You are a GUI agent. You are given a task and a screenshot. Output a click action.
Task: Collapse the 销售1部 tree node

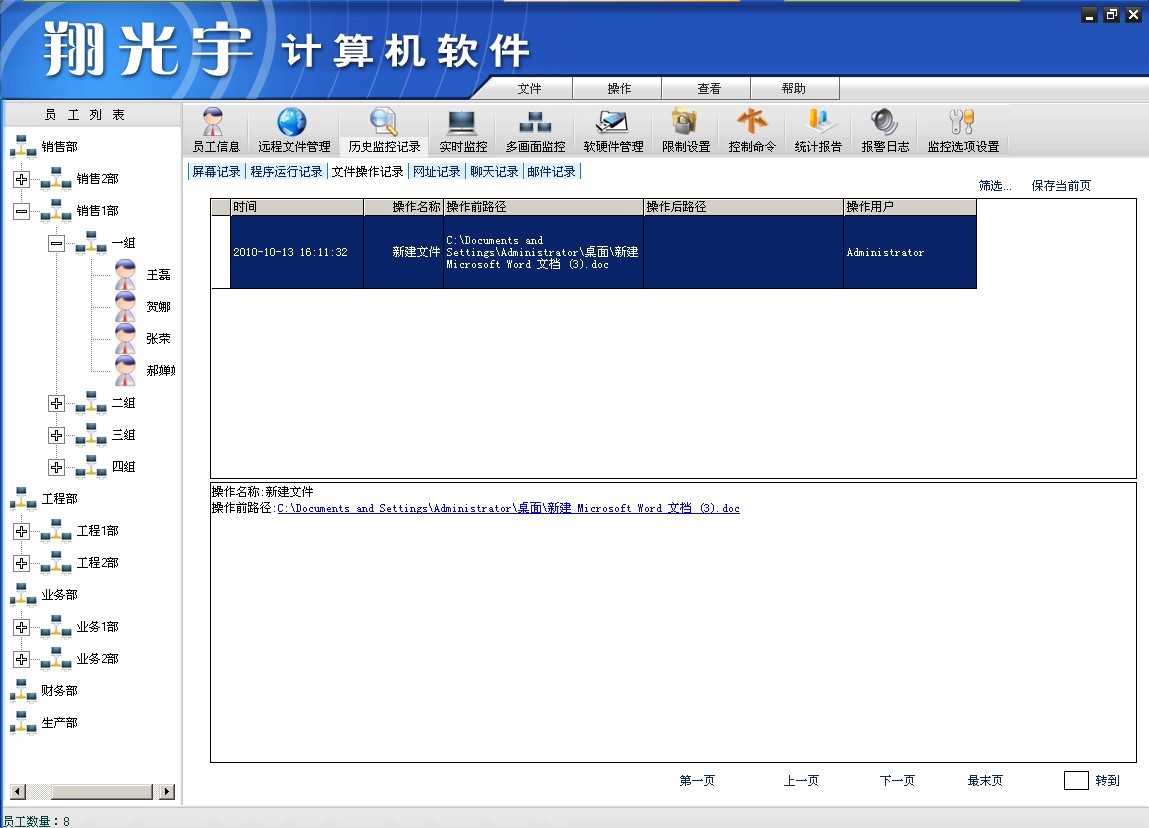pyautogui.click(x=22, y=212)
